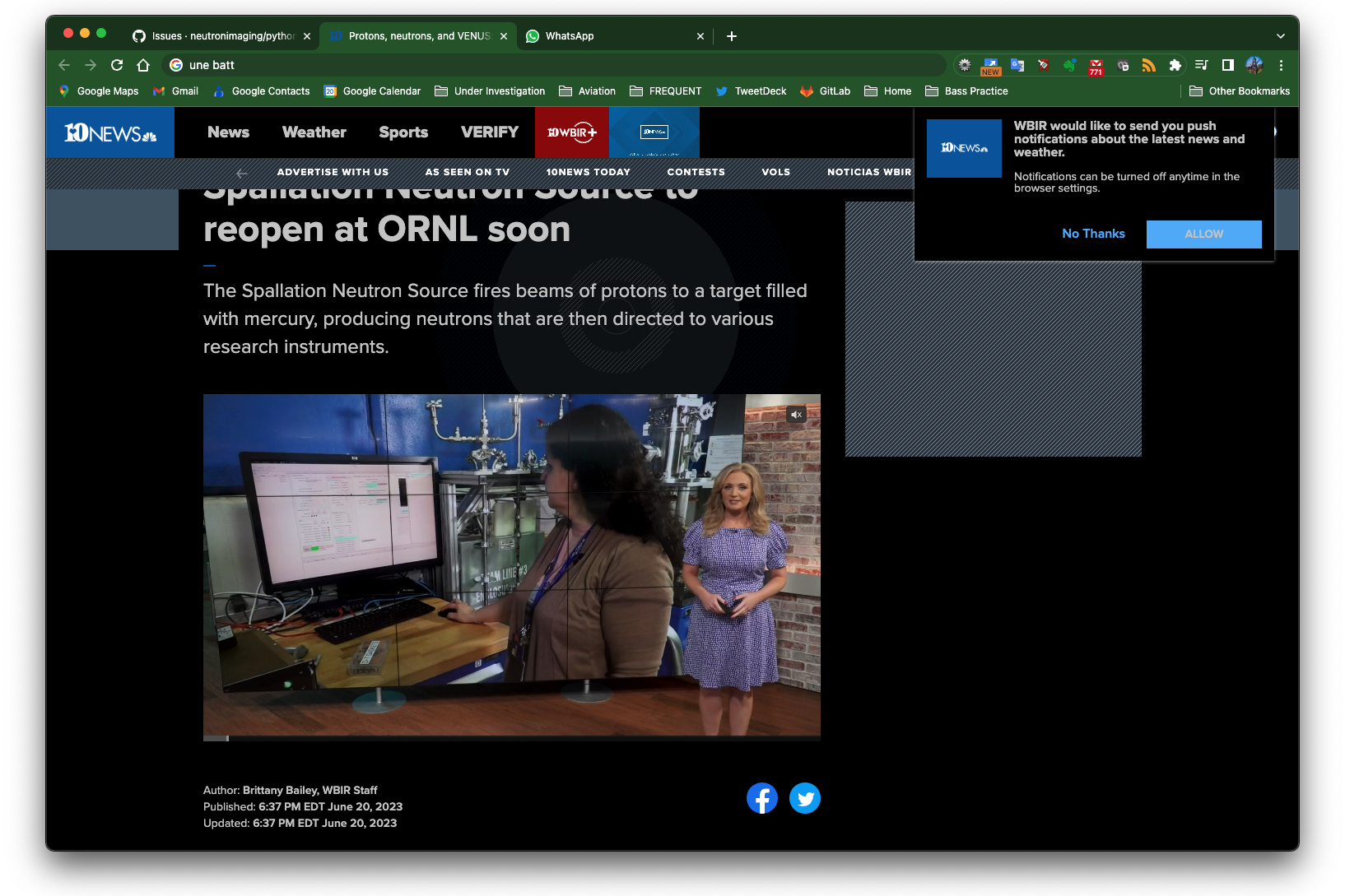
Task: Open the Weather menu item
Action: click(x=314, y=132)
